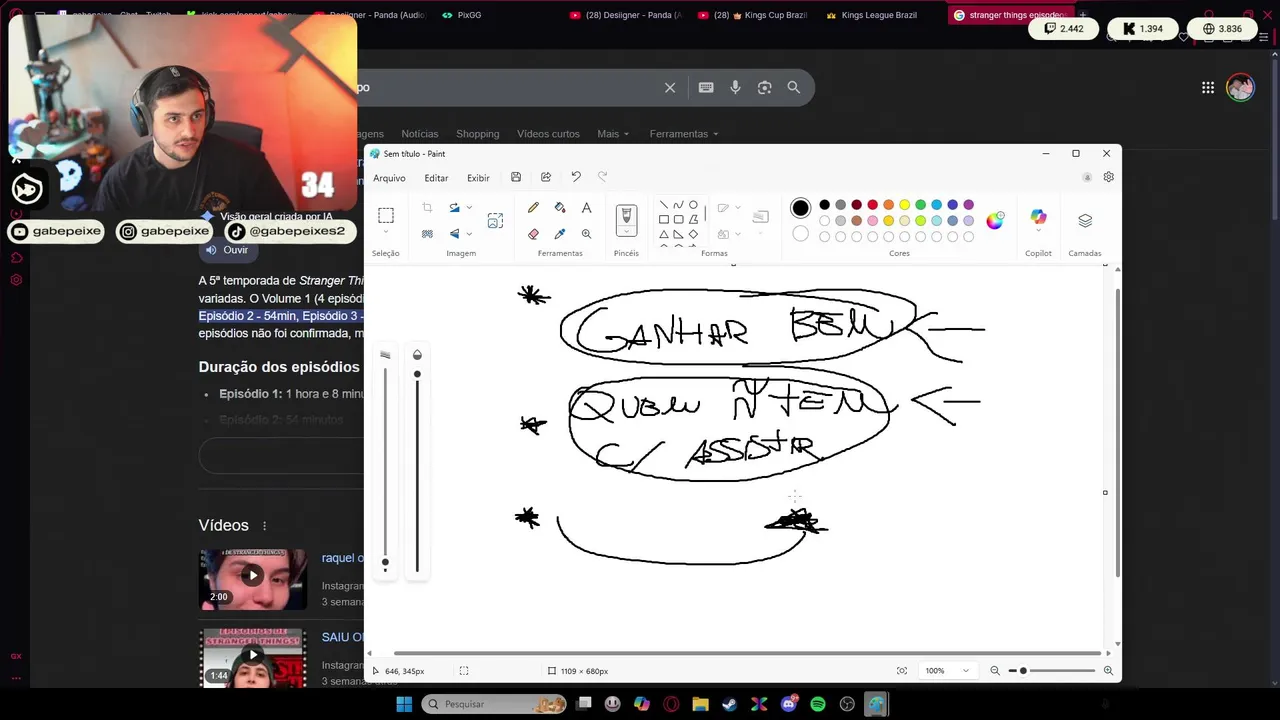Click the Crop icon in Imagem group
This screenshot has height=720, width=1280.
(427, 208)
